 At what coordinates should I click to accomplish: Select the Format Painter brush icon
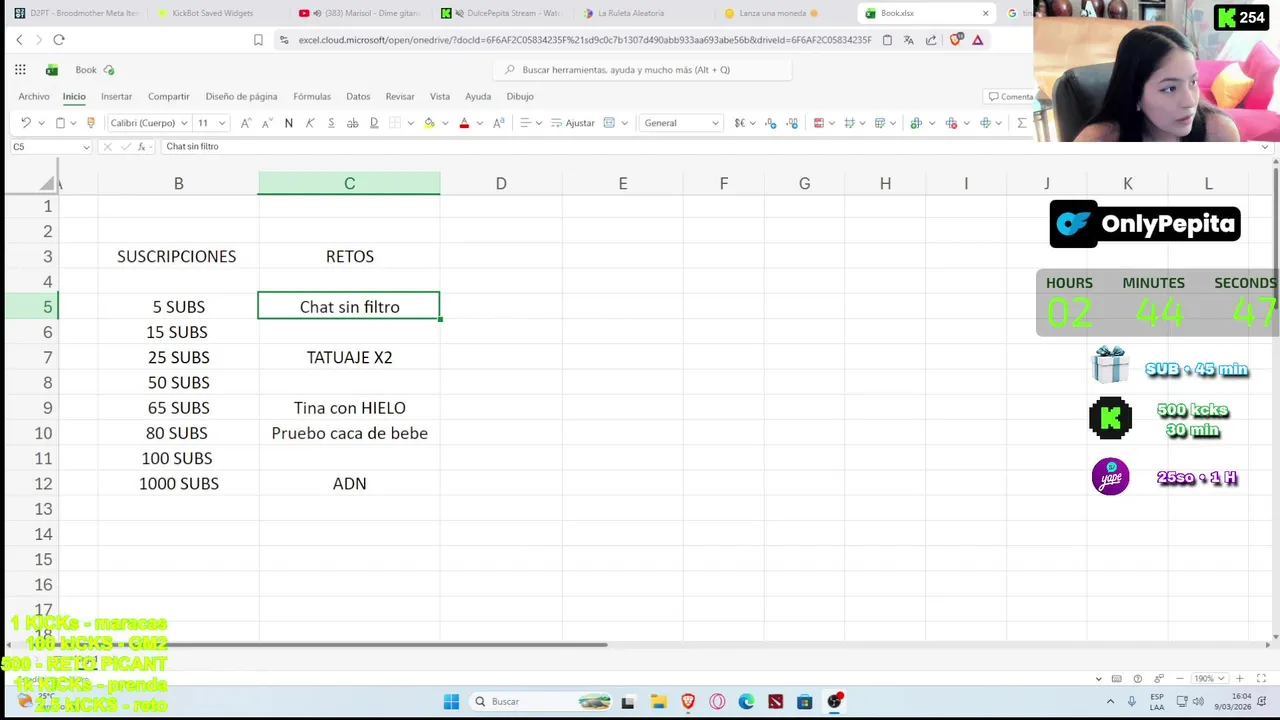pyautogui.click(x=90, y=123)
